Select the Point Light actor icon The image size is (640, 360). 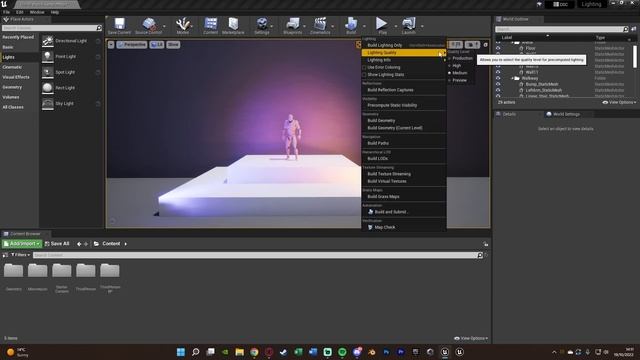tap(48, 56)
